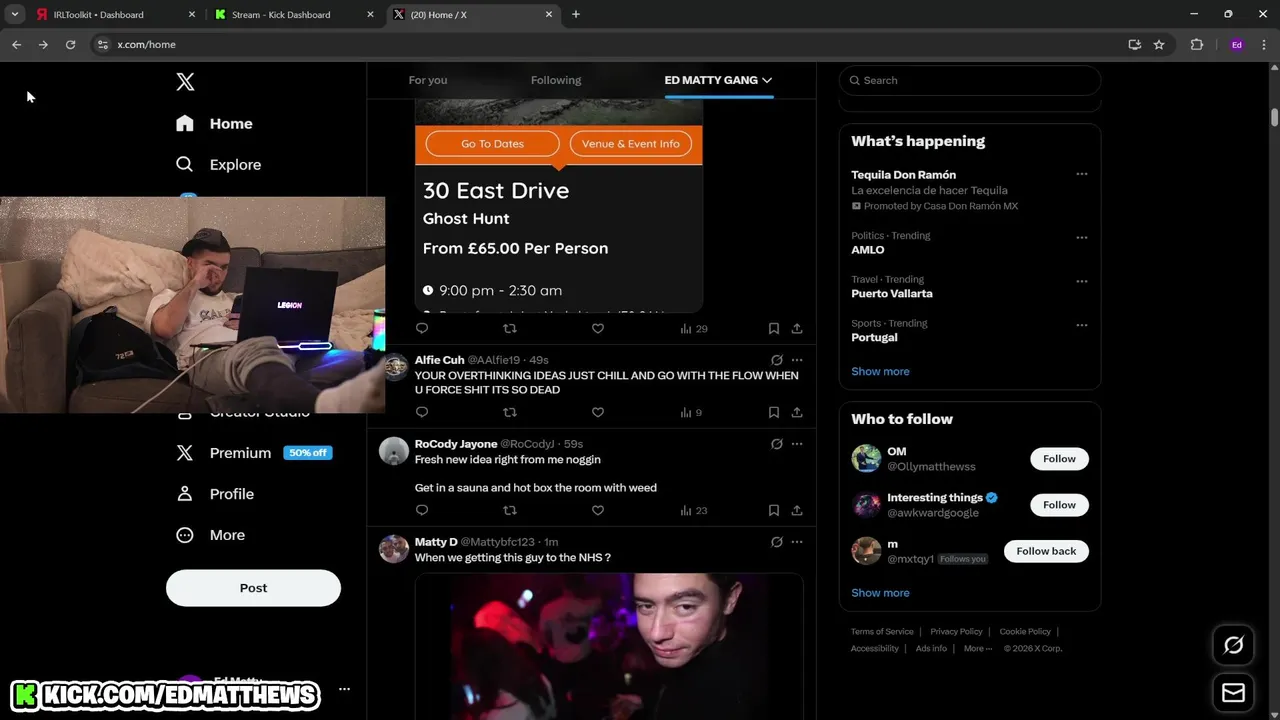Image resolution: width=1280 pixels, height=720 pixels.
Task: Switch to the Following tab
Action: (x=556, y=80)
